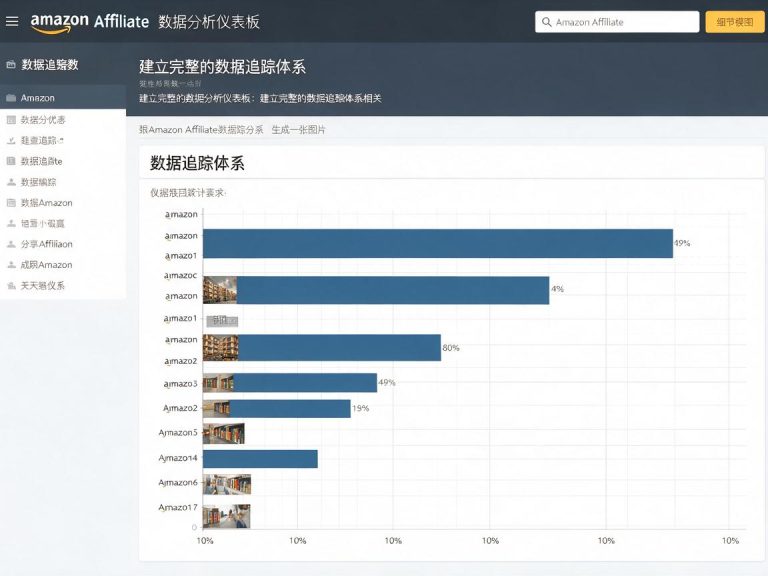The image size is (768, 576).
Task: Click the Amazon6 row thumbnail
Action: 227,484
